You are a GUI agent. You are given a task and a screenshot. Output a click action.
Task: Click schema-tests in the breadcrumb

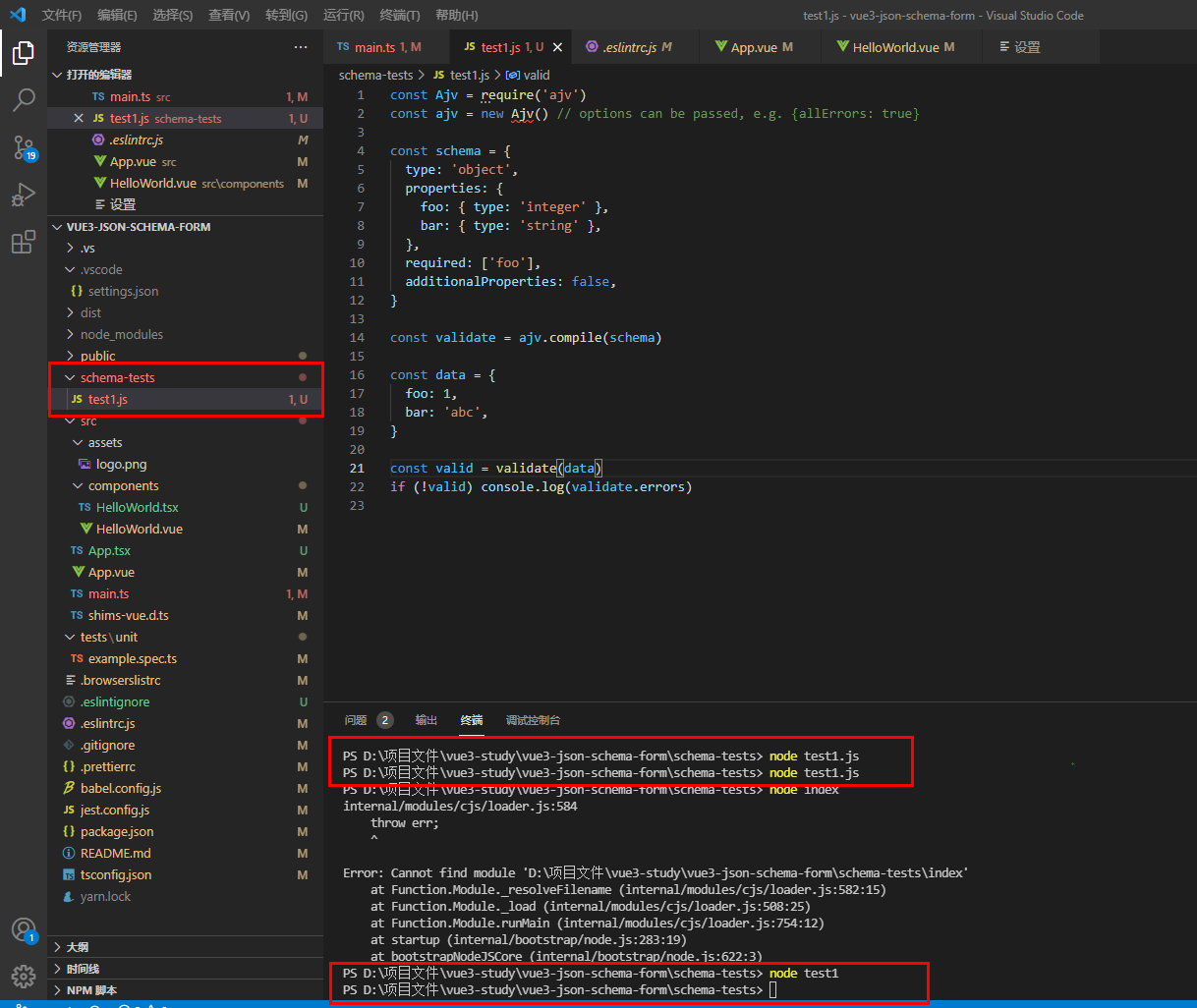pyautogui.click(x=375, y=75)
